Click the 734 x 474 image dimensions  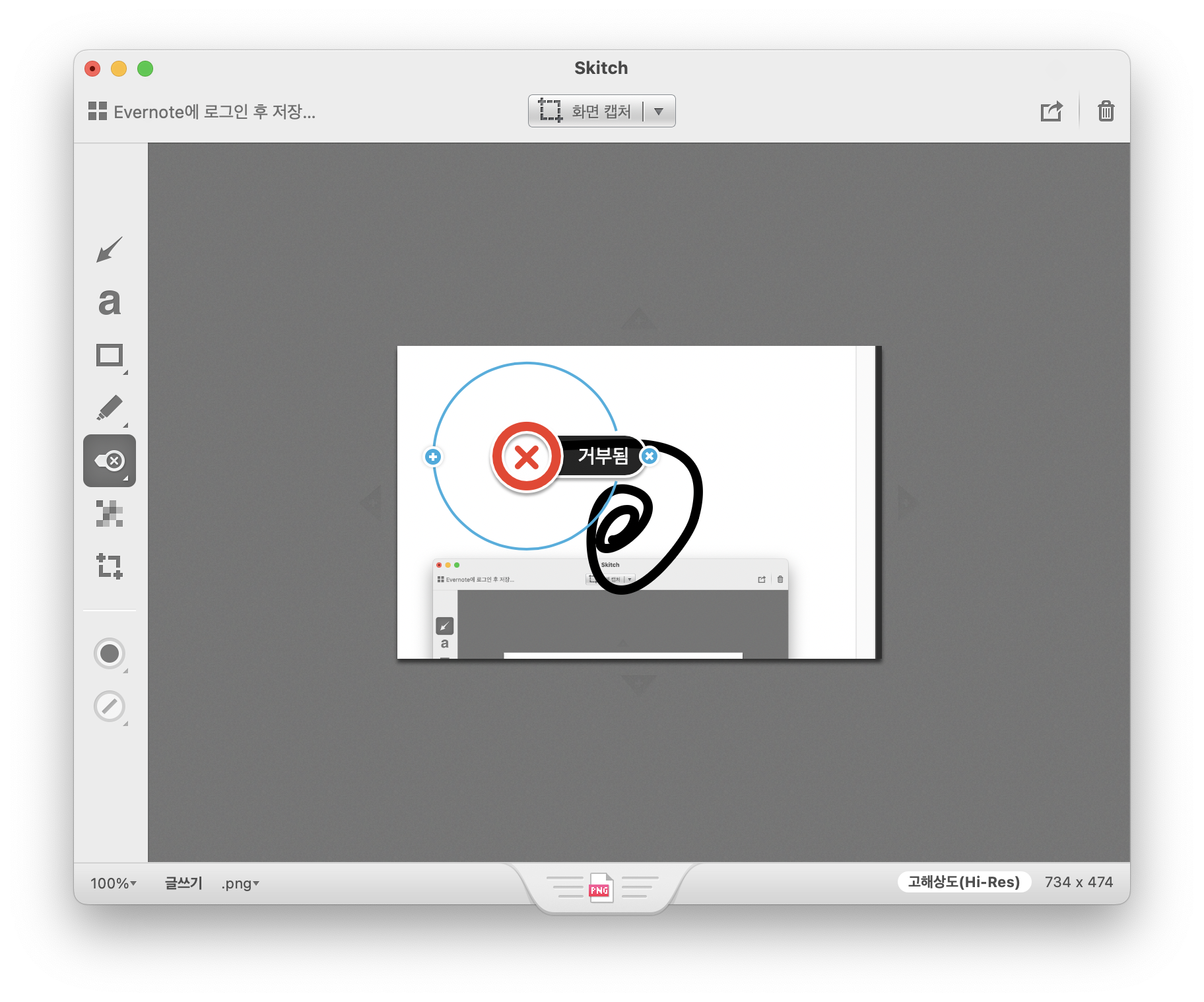pyautogui.click(x=1079, y=882)
